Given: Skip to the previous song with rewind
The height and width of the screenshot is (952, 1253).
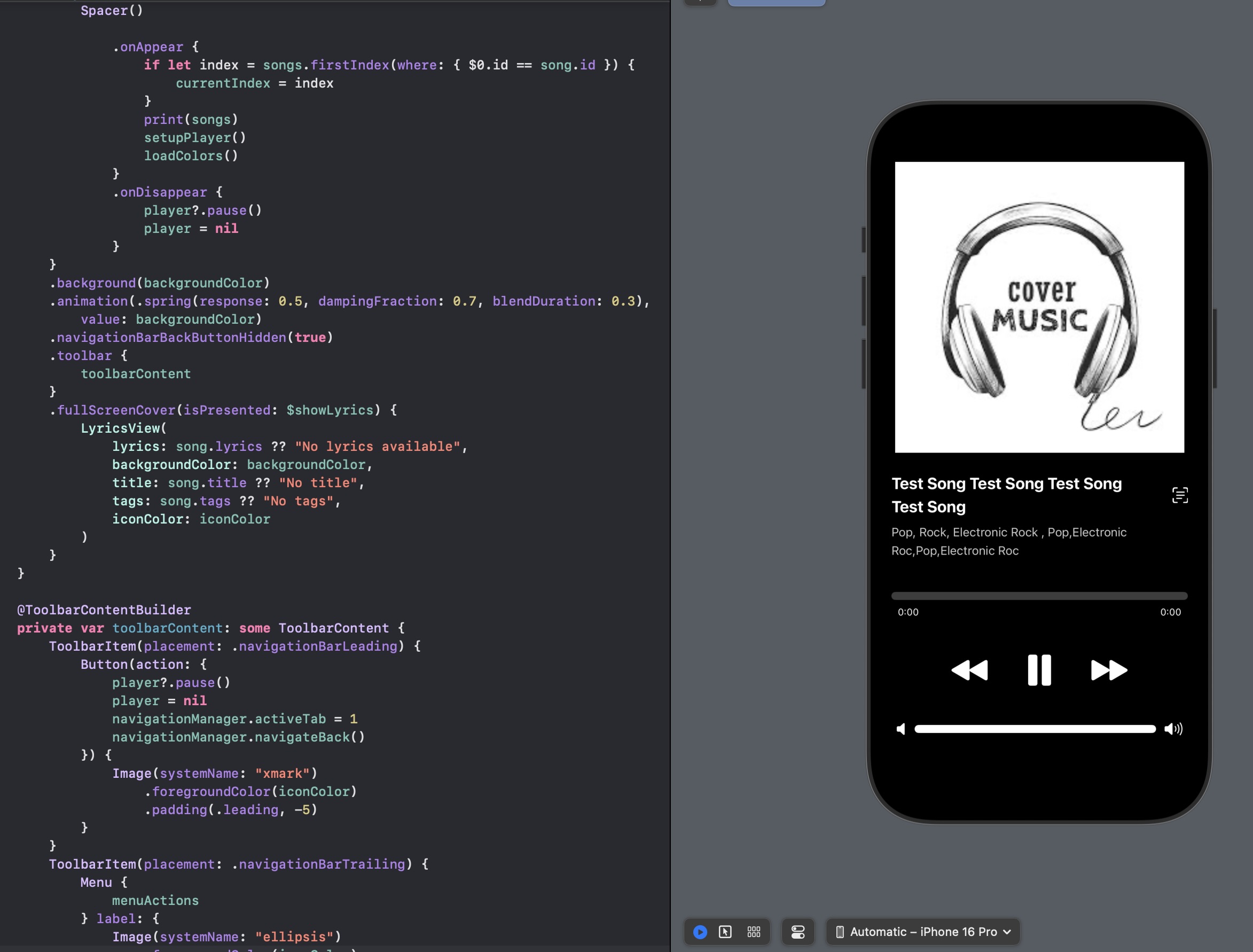Looking at the screenshot, I should tap(969, 670).
